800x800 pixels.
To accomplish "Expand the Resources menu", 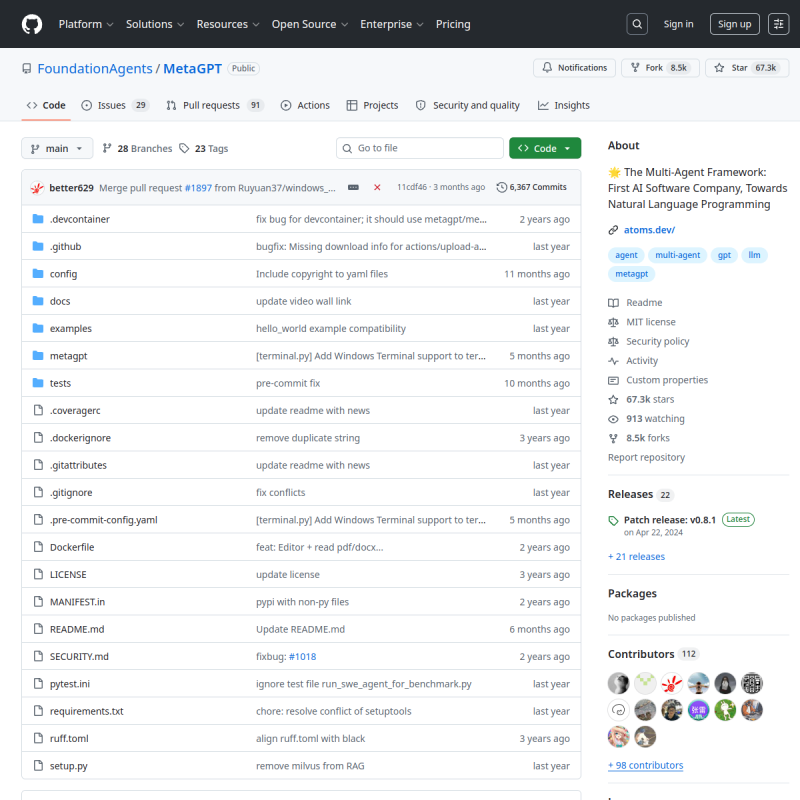I will [x=228, y=24].
